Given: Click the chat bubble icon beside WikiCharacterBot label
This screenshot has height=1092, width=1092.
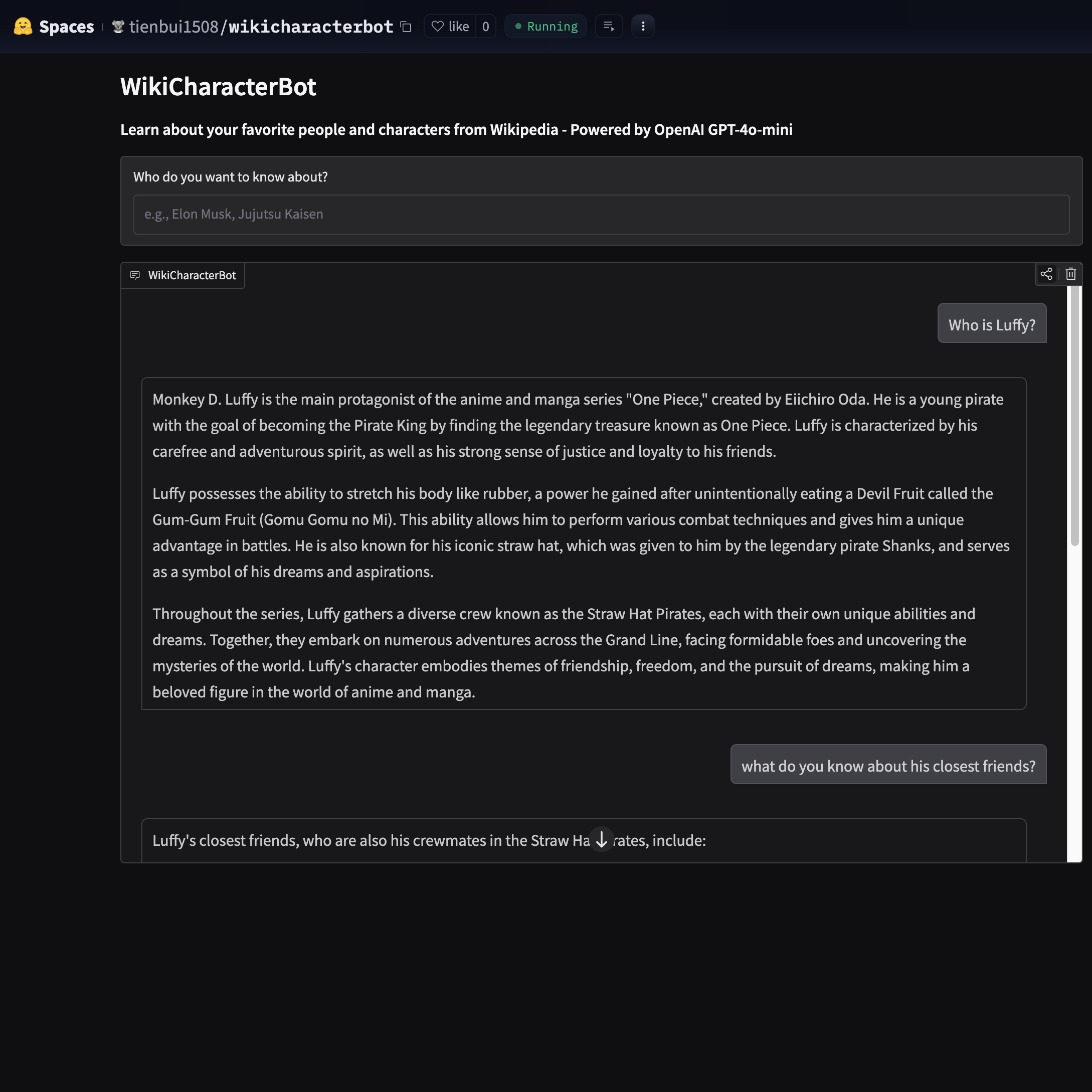Looking at the screenshot, I should tap(135, 275).
